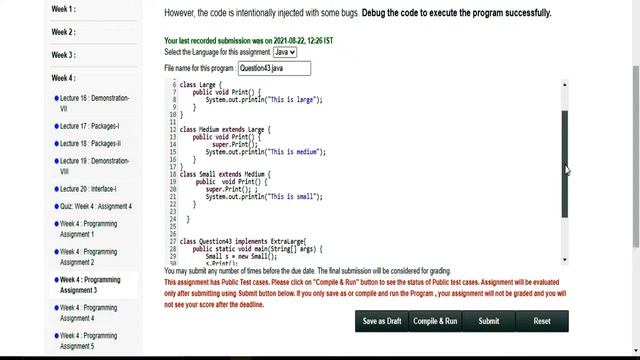Click the Reset button
This screenshot has height=360, width=640.
(542, 321)
